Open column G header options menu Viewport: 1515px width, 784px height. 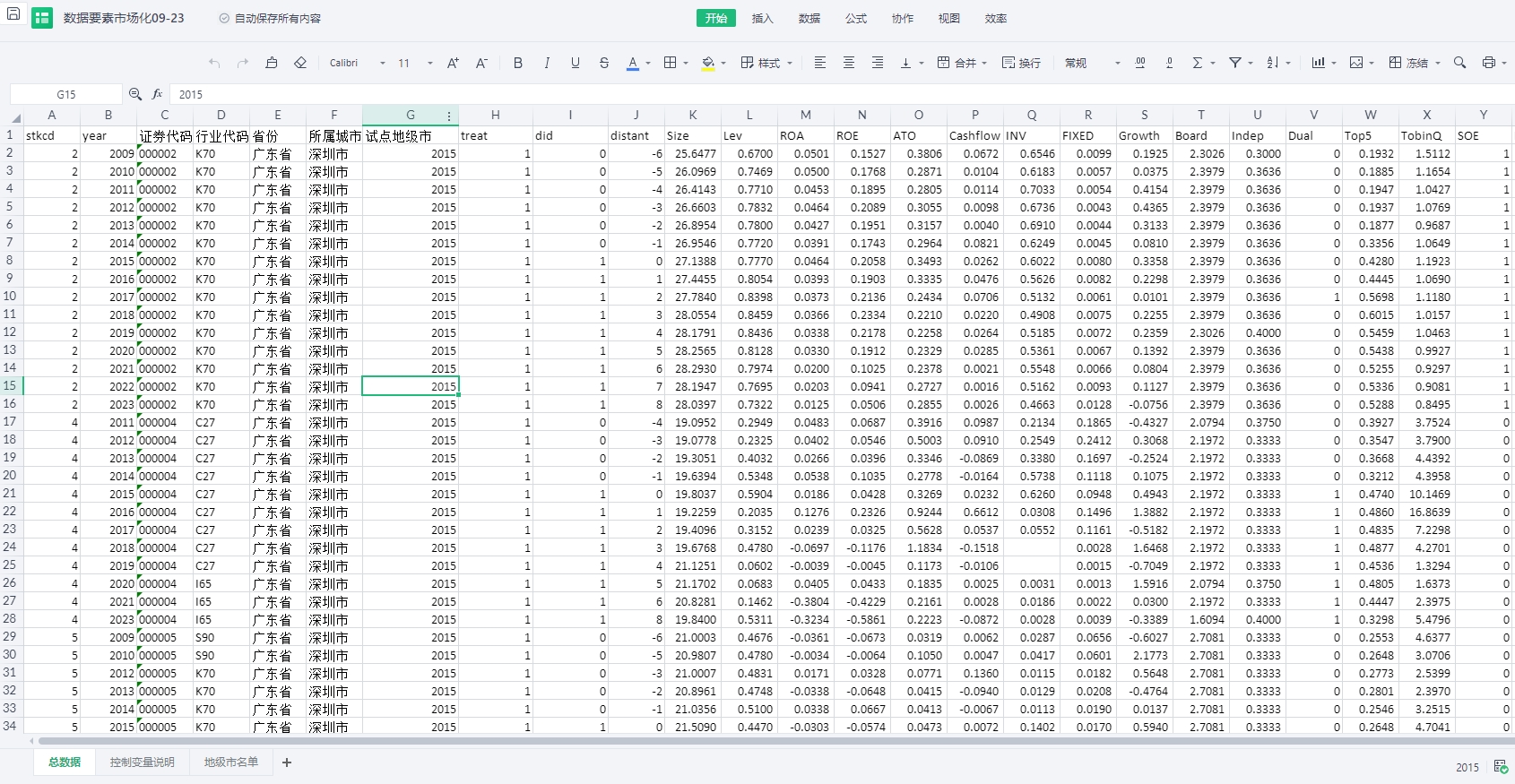(x=449, y=116)
